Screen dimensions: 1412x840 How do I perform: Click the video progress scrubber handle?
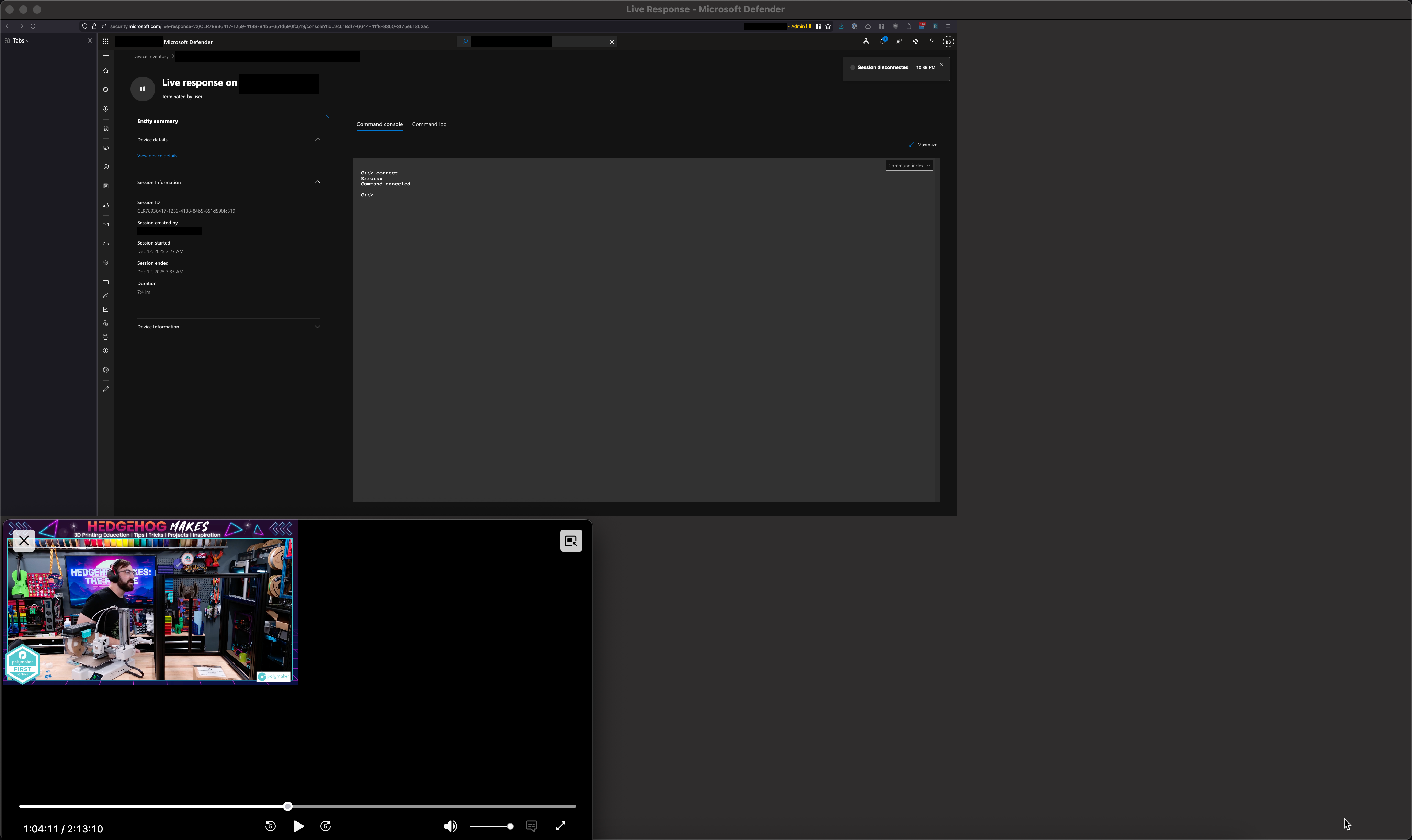(x=287, y=806)
